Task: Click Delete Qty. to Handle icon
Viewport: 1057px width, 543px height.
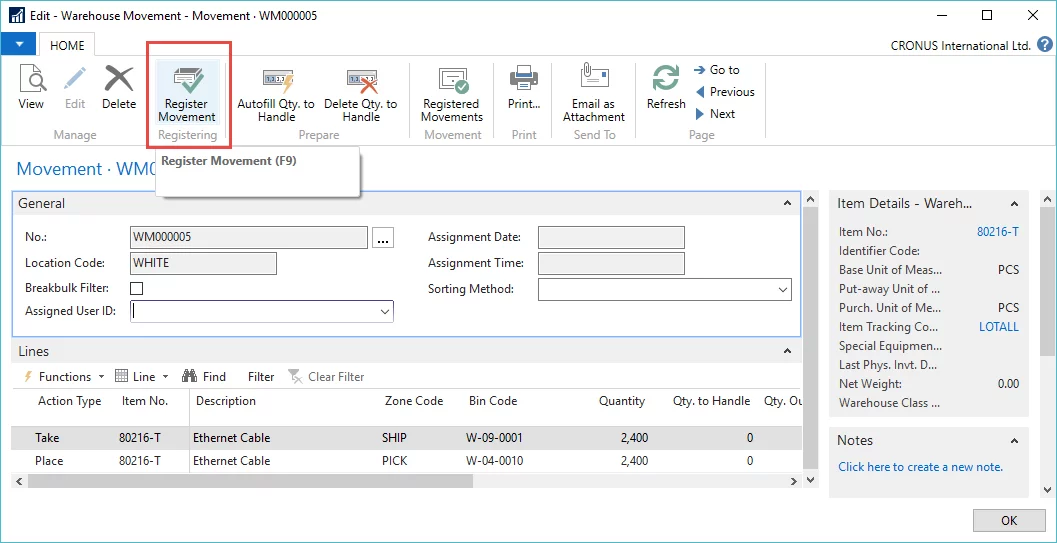Action: coord(360,82)
